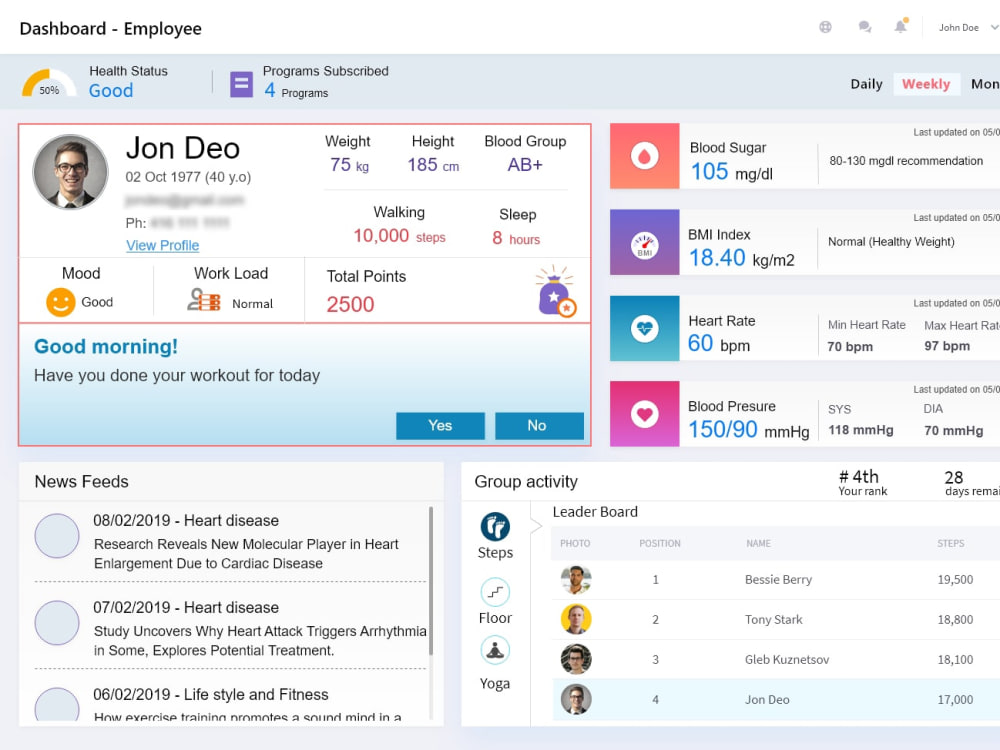
Task: Click the smiley Mood icon
Action: [61, 302]
